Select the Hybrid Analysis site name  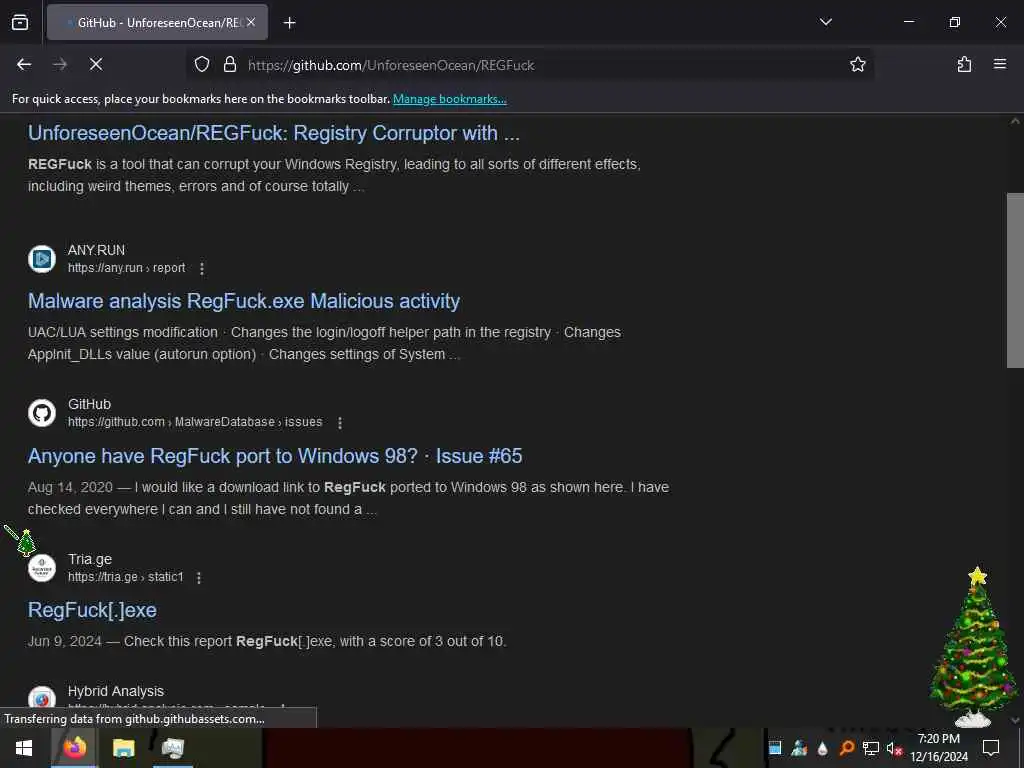coord(116,691)
